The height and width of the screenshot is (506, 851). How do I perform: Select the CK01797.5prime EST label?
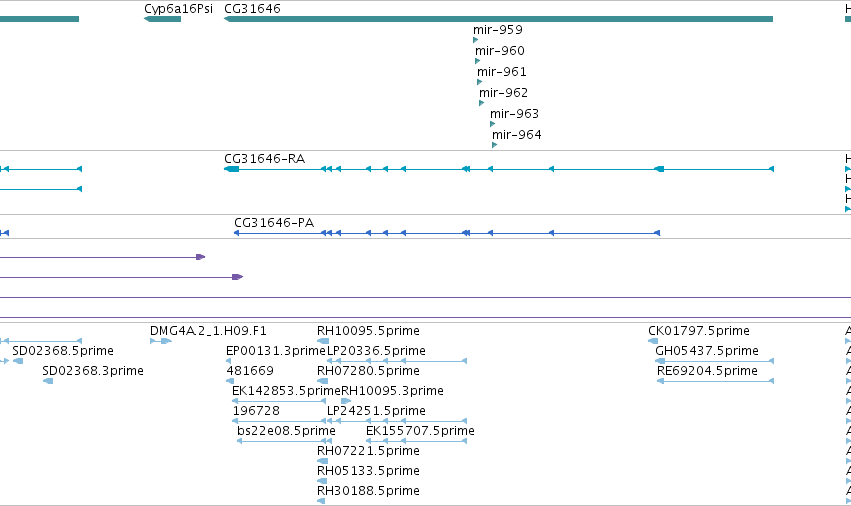pyautogui.click(x=698, y=331)
